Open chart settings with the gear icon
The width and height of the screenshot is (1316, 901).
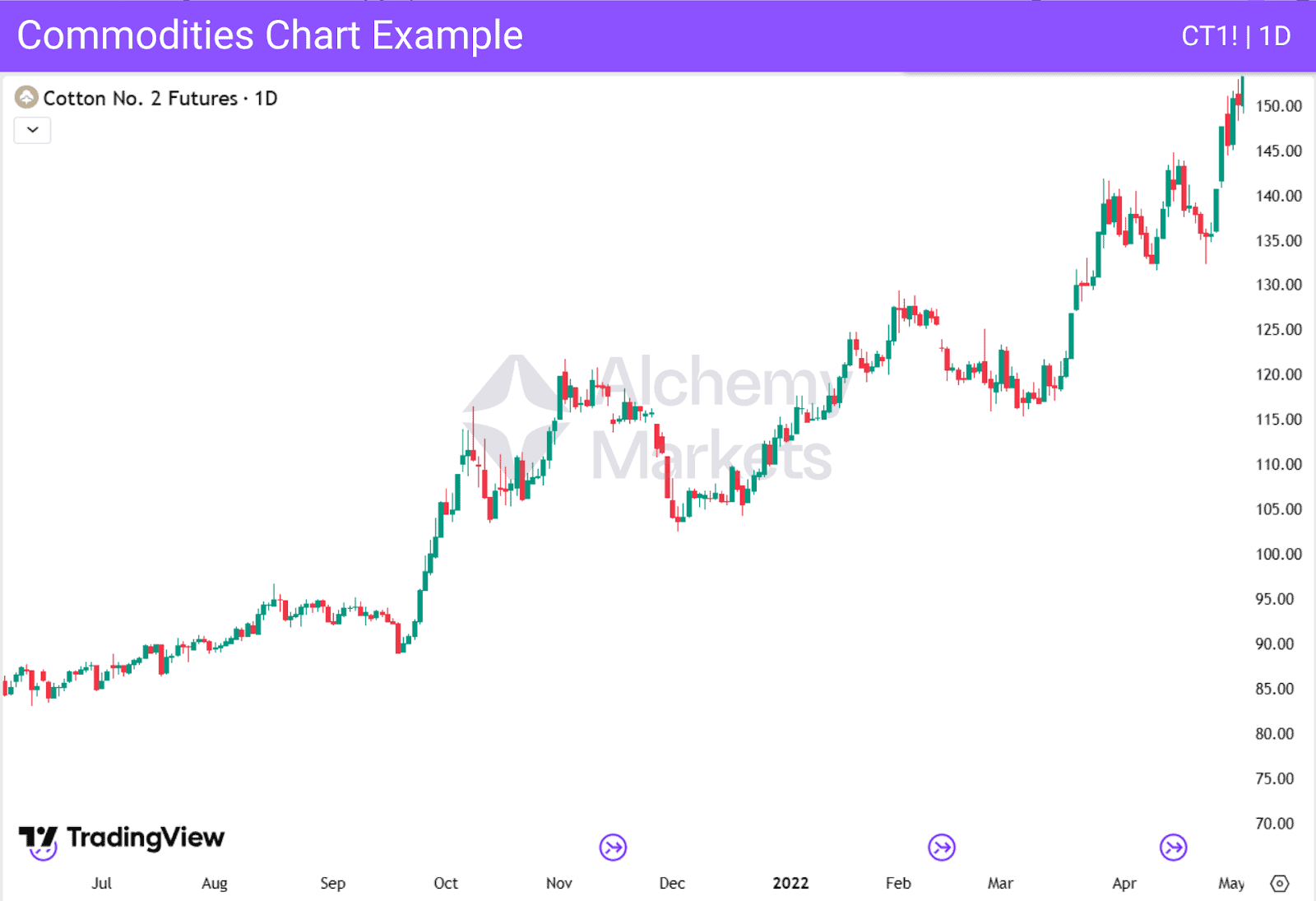[x=1280, y=882]
